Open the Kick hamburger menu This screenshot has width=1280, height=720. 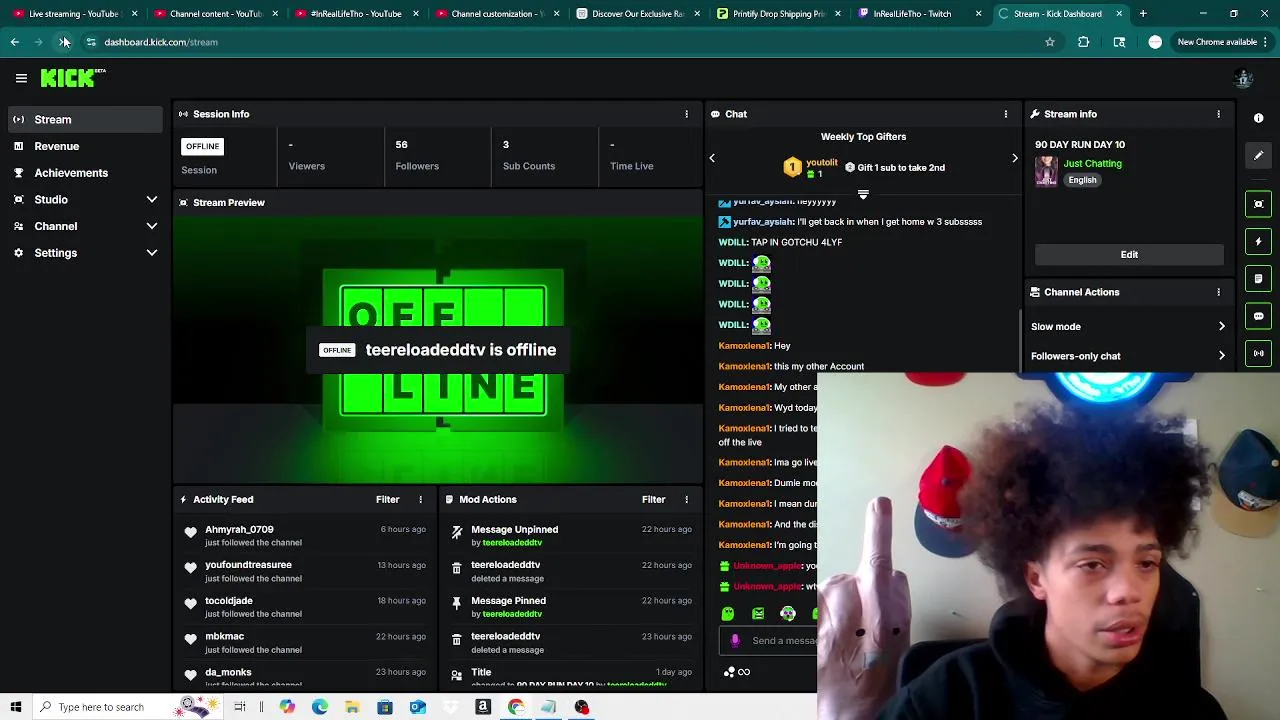(x=21, y=78)
